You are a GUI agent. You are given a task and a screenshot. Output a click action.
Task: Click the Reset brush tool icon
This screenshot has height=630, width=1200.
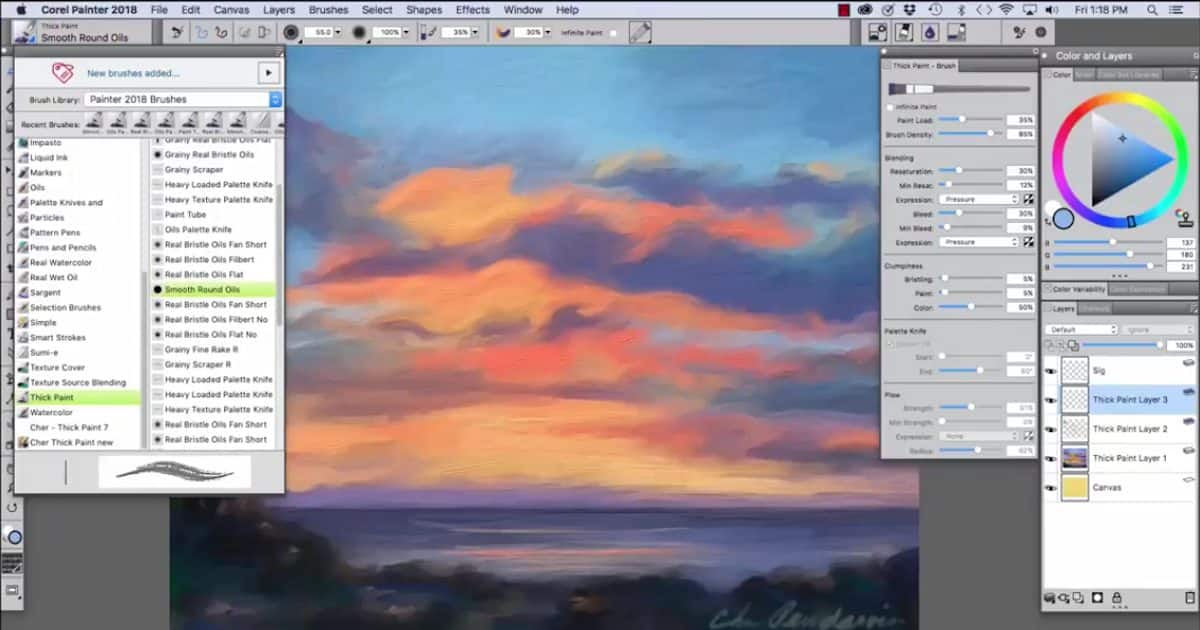pos(176,32)
